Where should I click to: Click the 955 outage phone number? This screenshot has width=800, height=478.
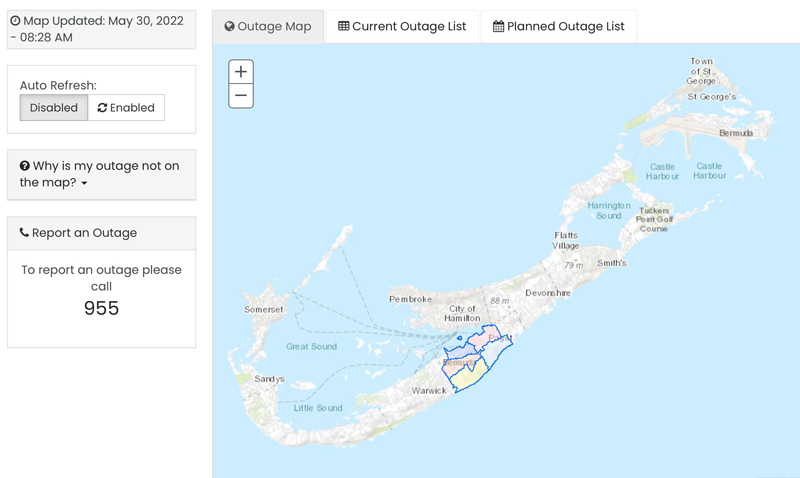click(x=101, y=308)
